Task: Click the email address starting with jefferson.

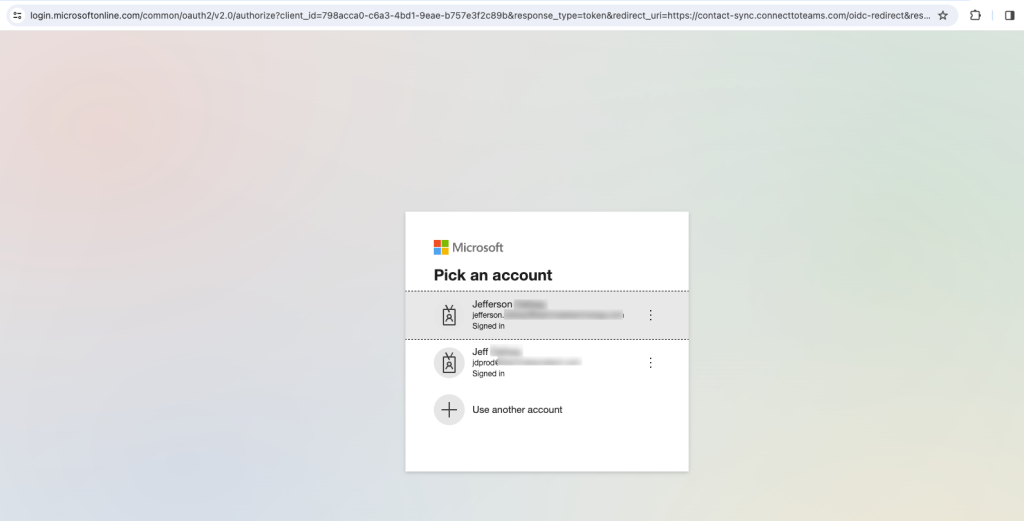Action: [x=545, y=315]
